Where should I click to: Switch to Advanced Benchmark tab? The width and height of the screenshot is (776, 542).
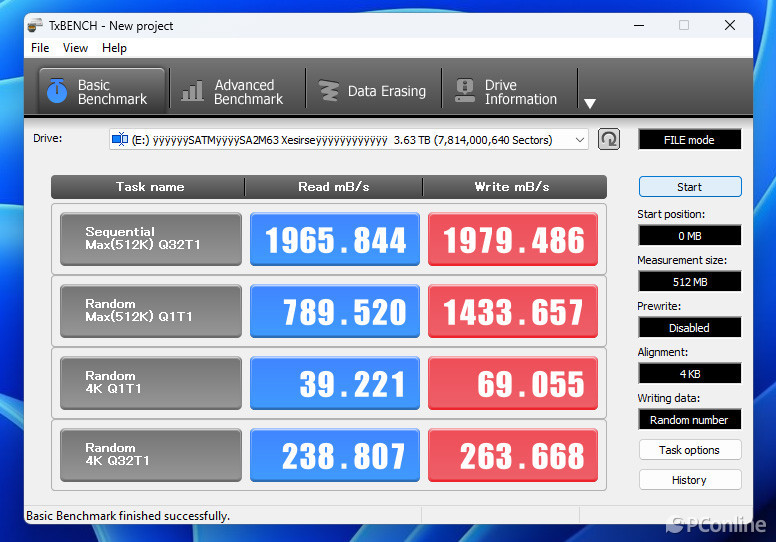click(x=237, y=91)
